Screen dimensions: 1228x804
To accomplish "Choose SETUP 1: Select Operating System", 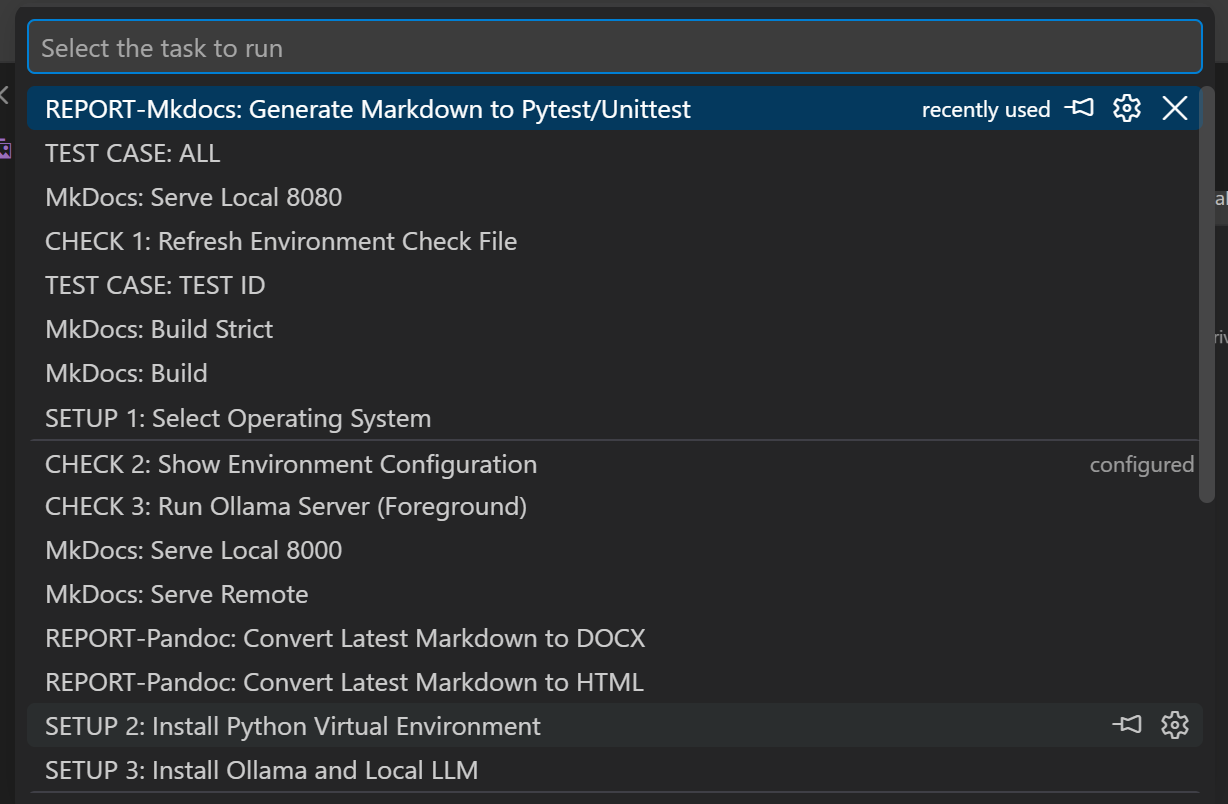I will coord(614,417).
